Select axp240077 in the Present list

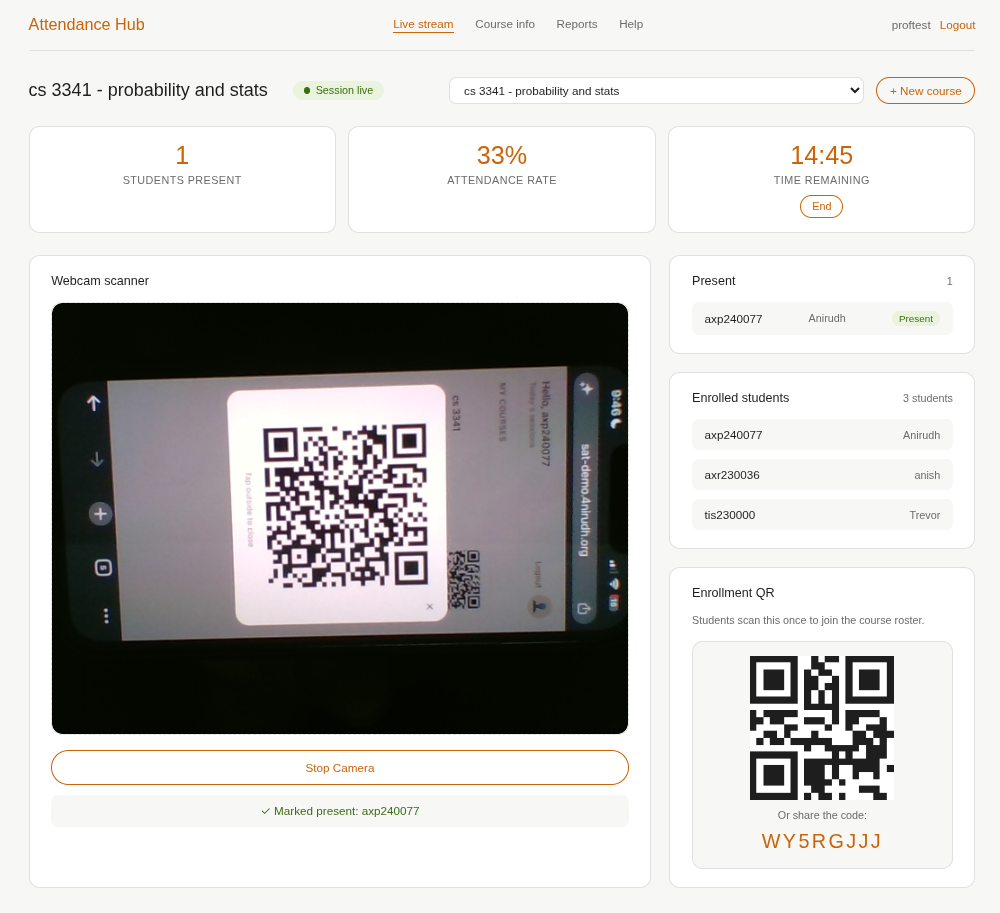click(x=822, y=319)
